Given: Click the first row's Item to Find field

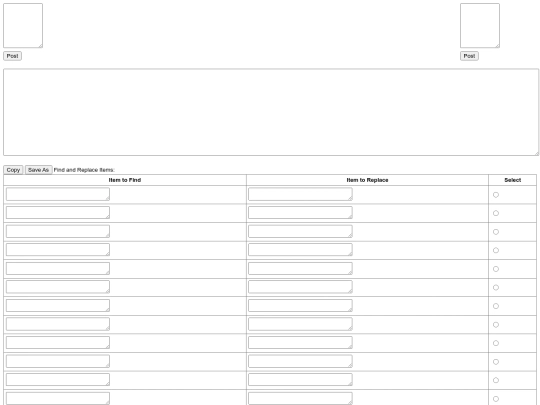Looking at the screenshot, I should [x=58, y=194].
